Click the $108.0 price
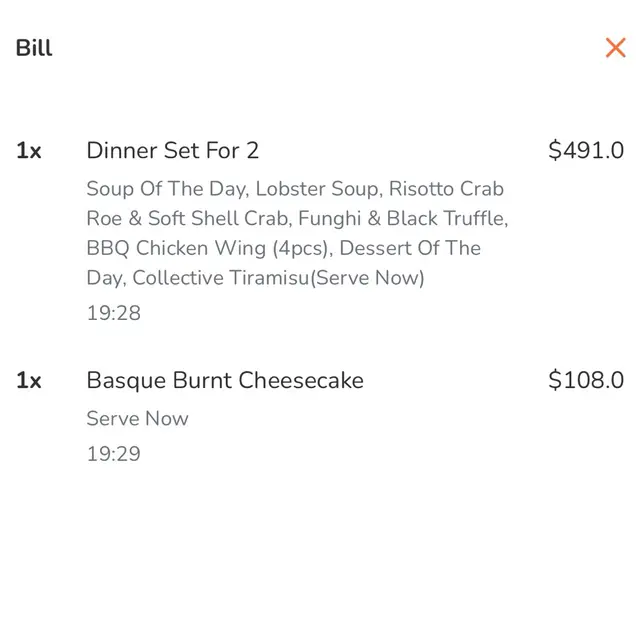The height and width of the screenshot is (640, 640). point(585,380)
